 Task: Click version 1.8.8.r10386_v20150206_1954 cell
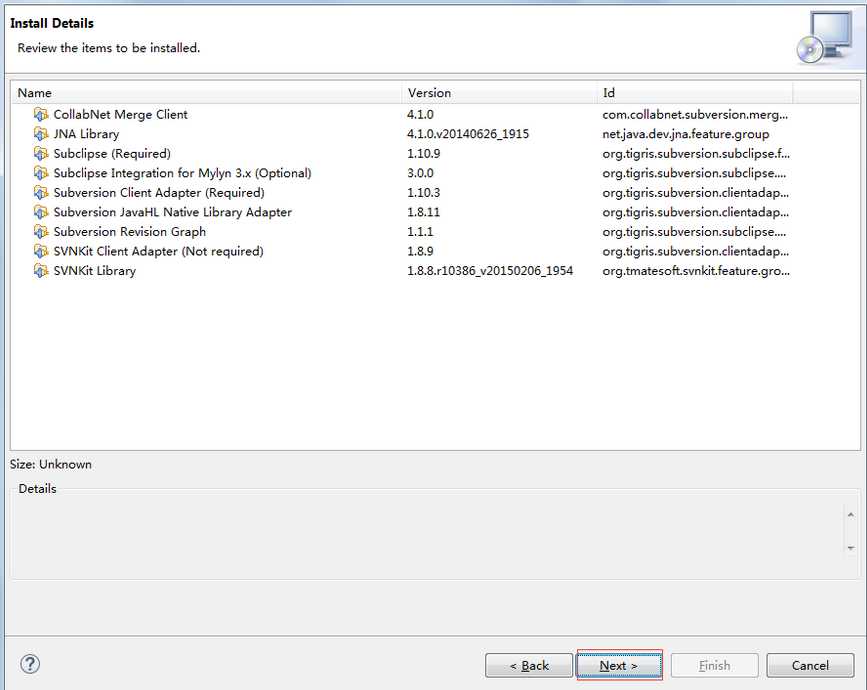coord(490,270)
